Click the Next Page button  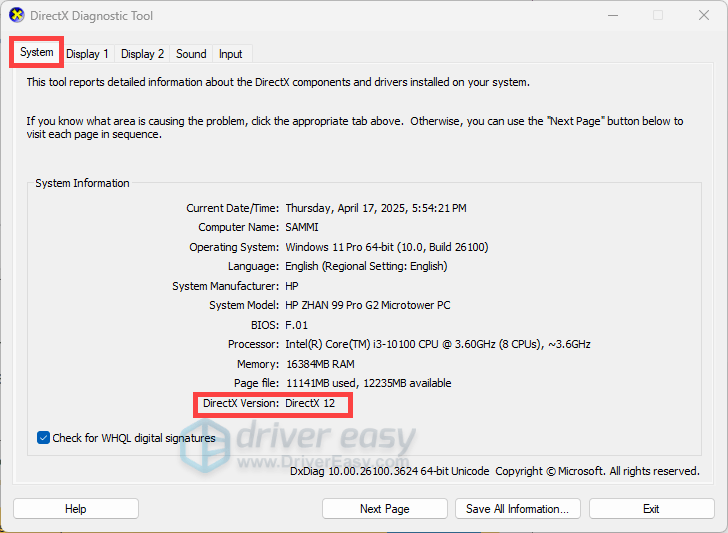(384, 509)
